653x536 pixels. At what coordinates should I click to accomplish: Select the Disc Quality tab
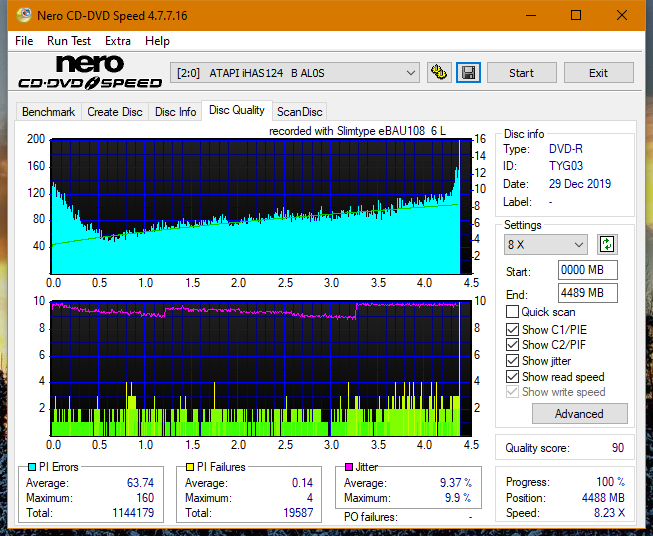[x=237, y=110]
